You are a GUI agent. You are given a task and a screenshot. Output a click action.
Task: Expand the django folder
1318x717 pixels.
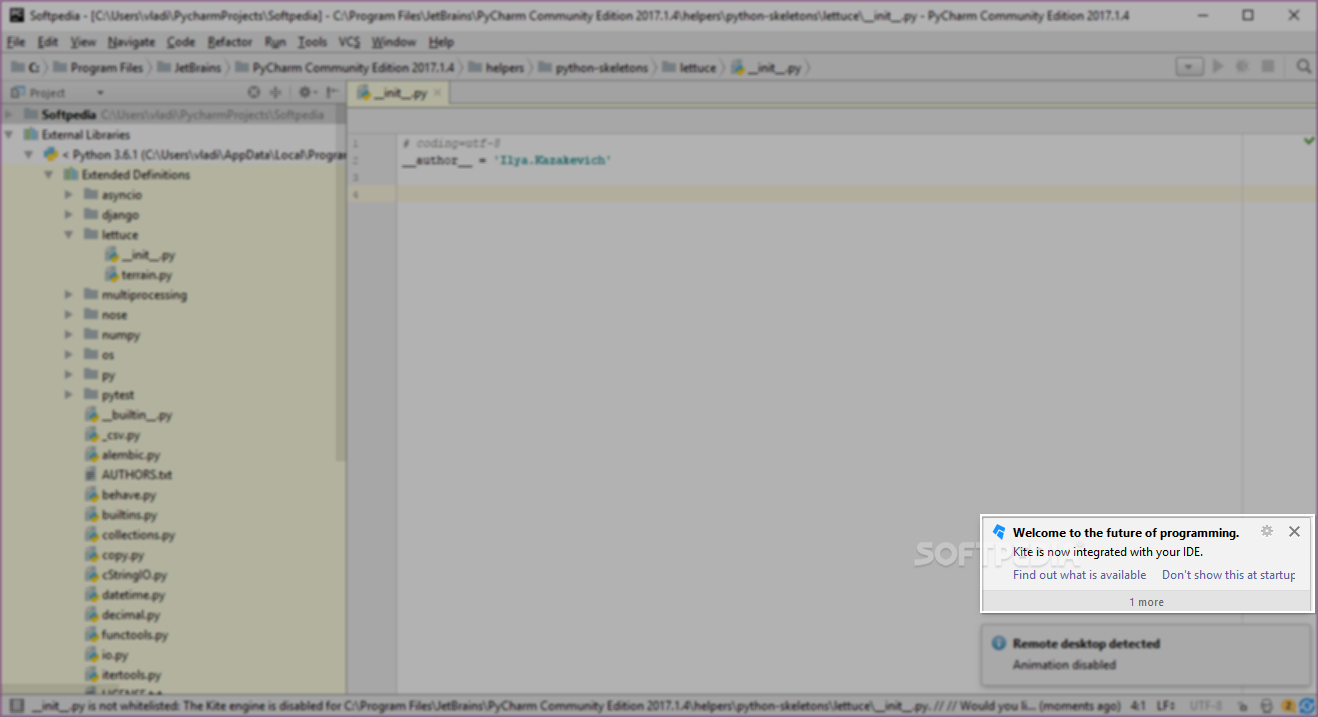[x=69, y=215]
